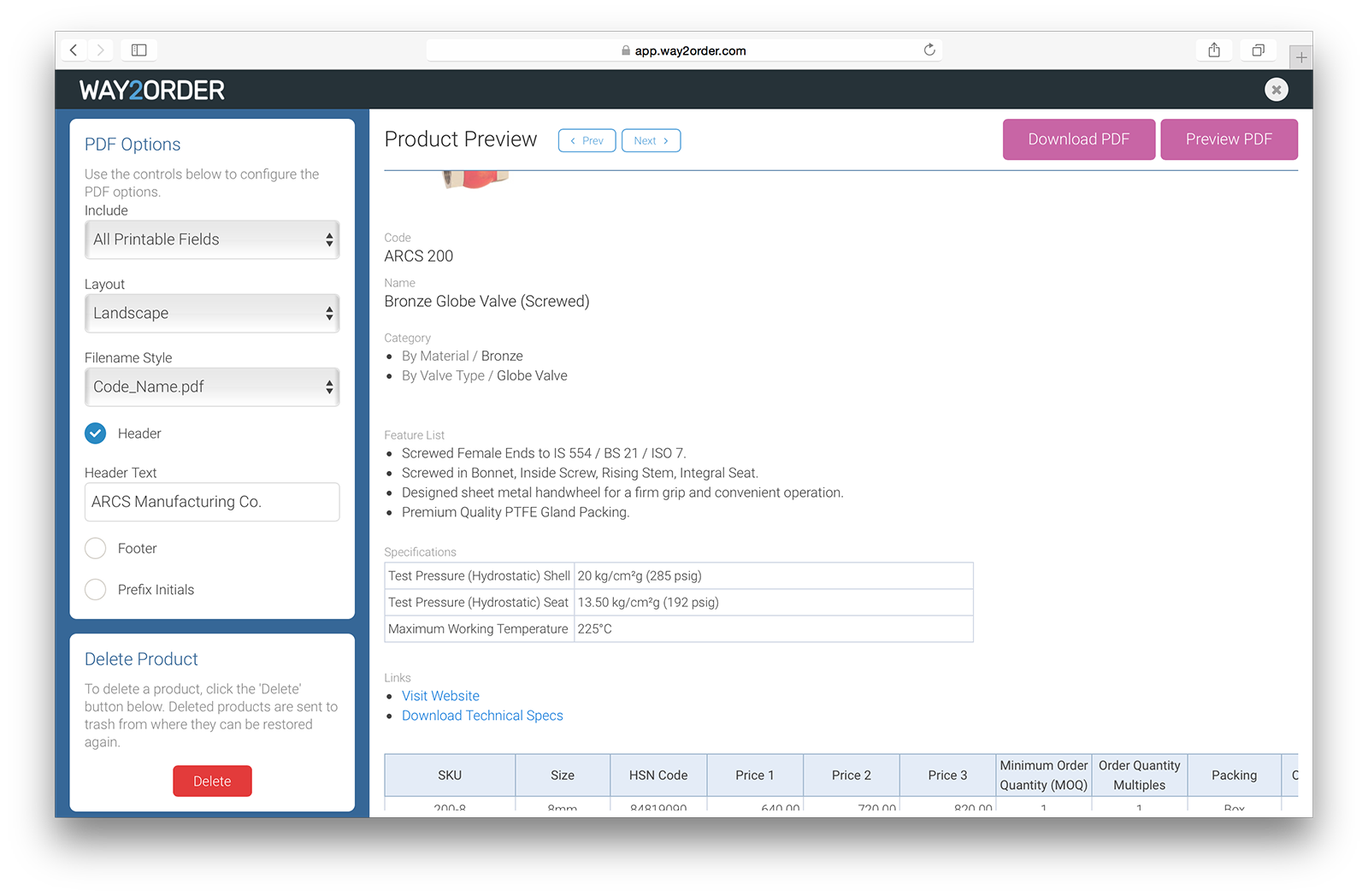This screenshot has width=1368, height=896.
Task: Click the Packing column header
Action: click(1235, 775)
